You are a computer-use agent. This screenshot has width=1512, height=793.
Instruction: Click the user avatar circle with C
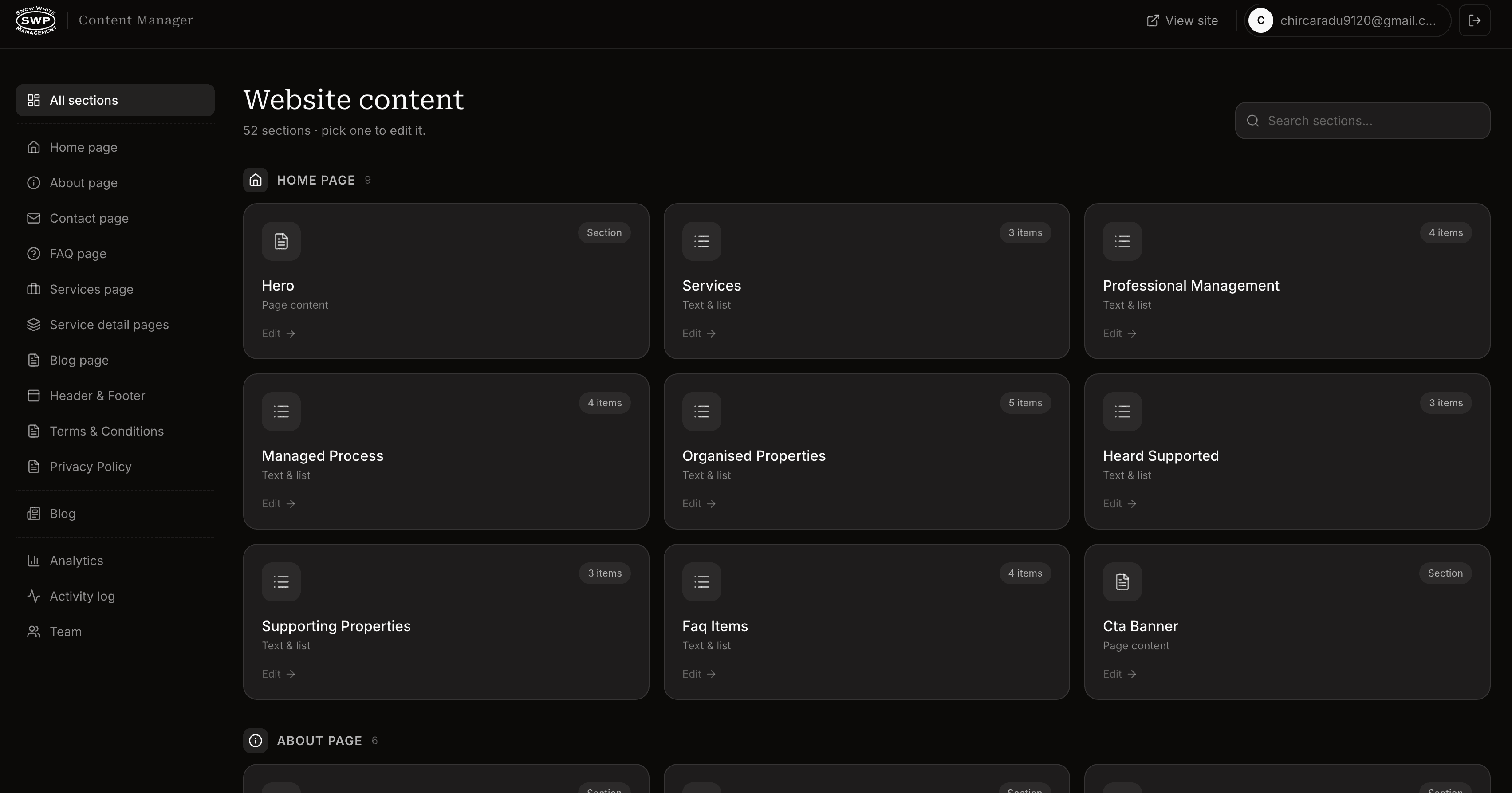click(x=1261, y=20)
